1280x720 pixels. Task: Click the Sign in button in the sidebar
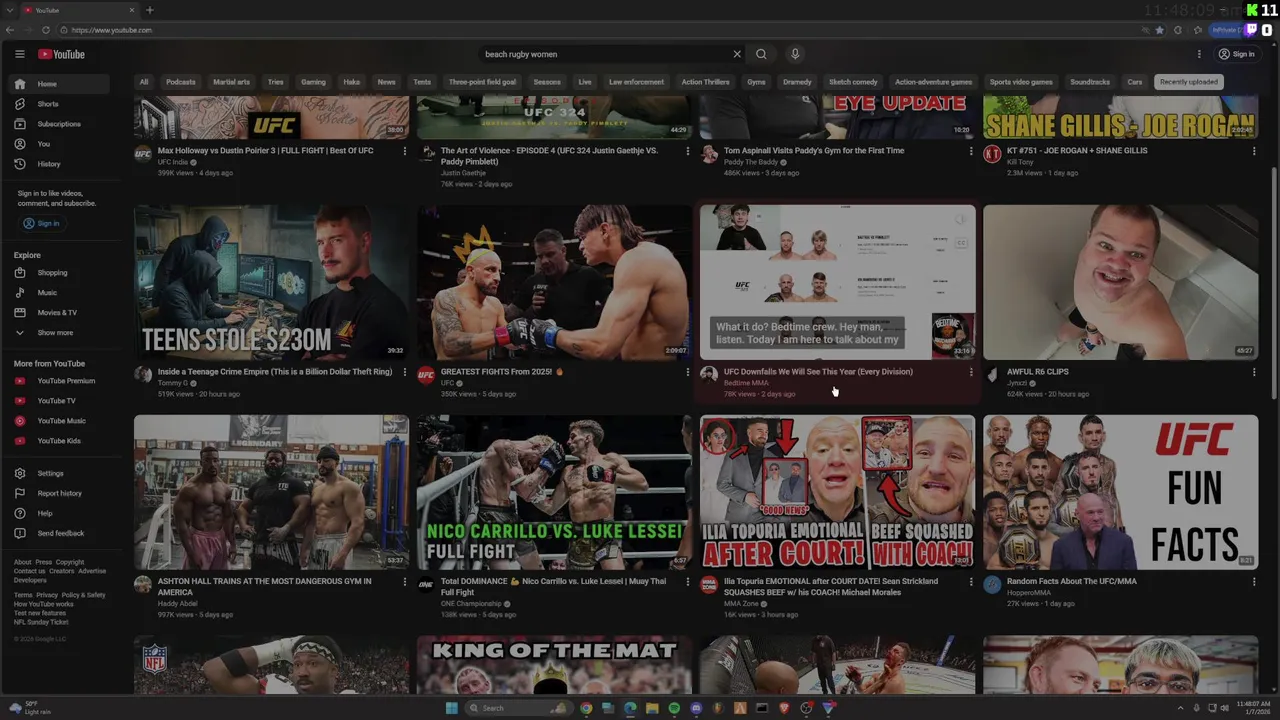click(41, 223)
